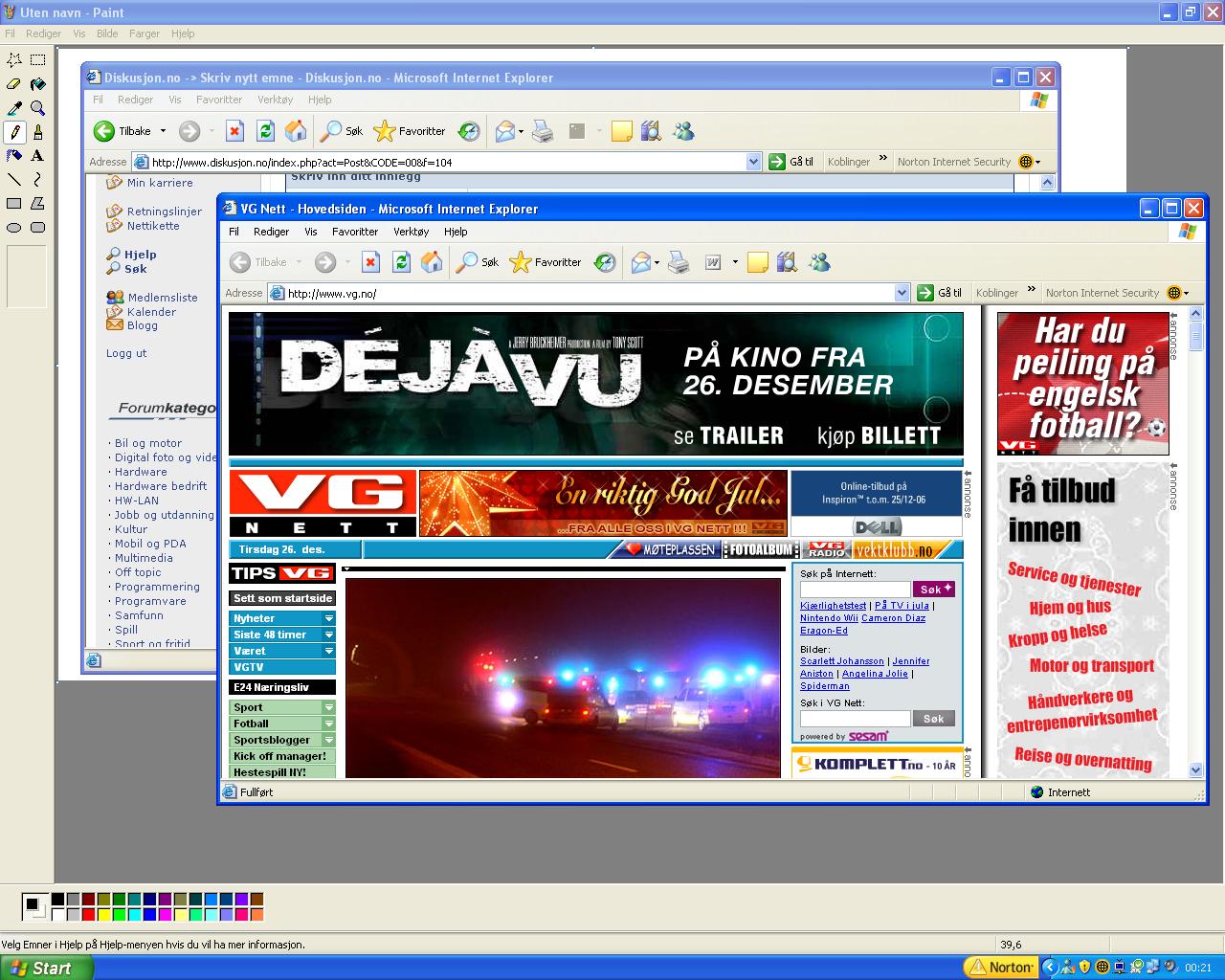Open Norton Internet Security dropdown in VG Nett window
Viewport: 1225px width, 980px height.
click(x=1186, y=293)
